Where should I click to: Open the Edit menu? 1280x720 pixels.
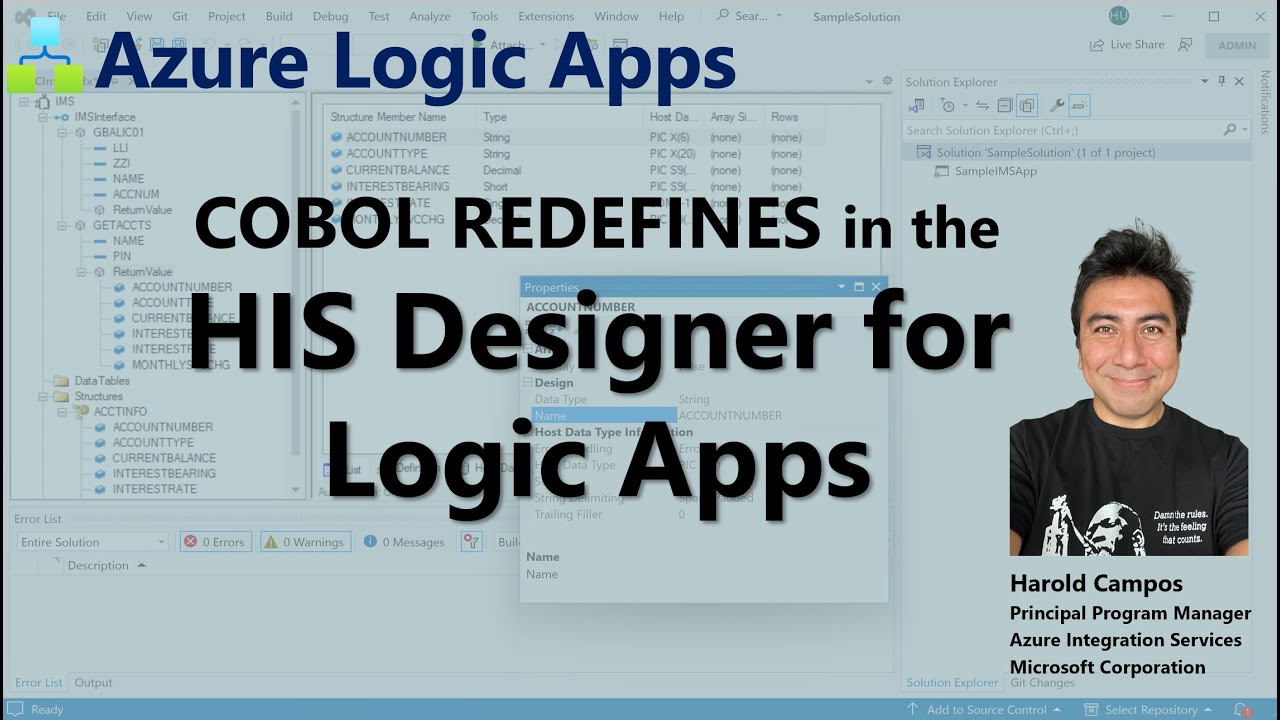(96, 16)
